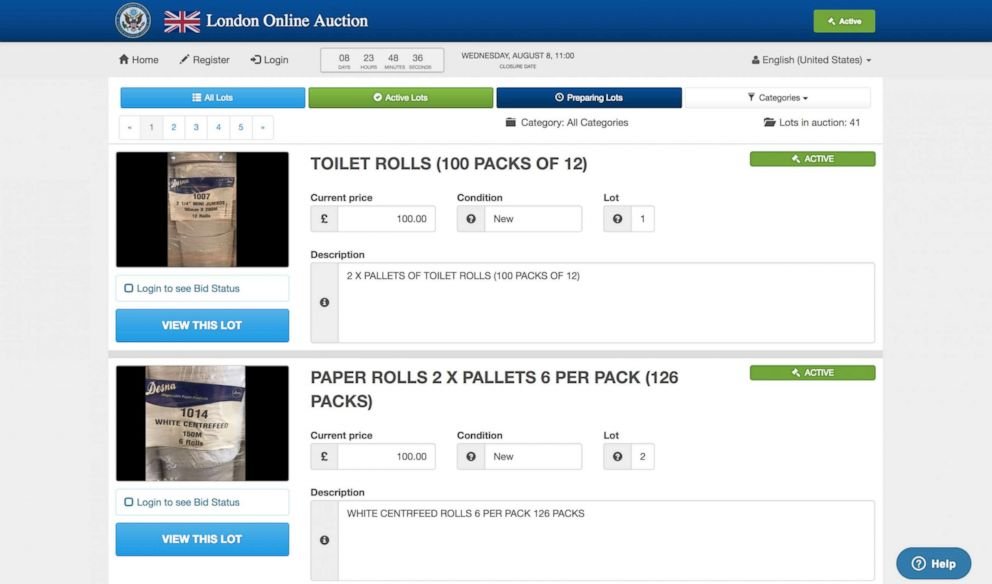Click the Condition info icon for toilet rolls
The image size is (992, 584).
click(471, 219)
